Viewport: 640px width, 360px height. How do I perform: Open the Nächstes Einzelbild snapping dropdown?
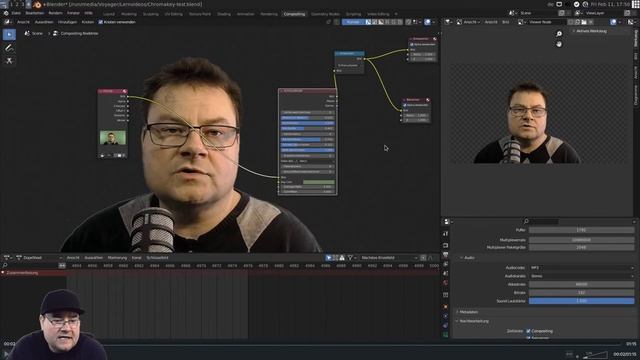pos(389,258)
